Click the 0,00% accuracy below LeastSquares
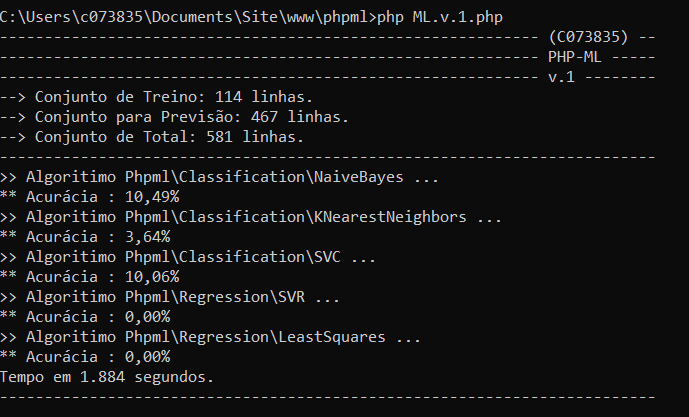Image resolution: width=689 pixels, height=417 pixels. click(x=148, y=357)
